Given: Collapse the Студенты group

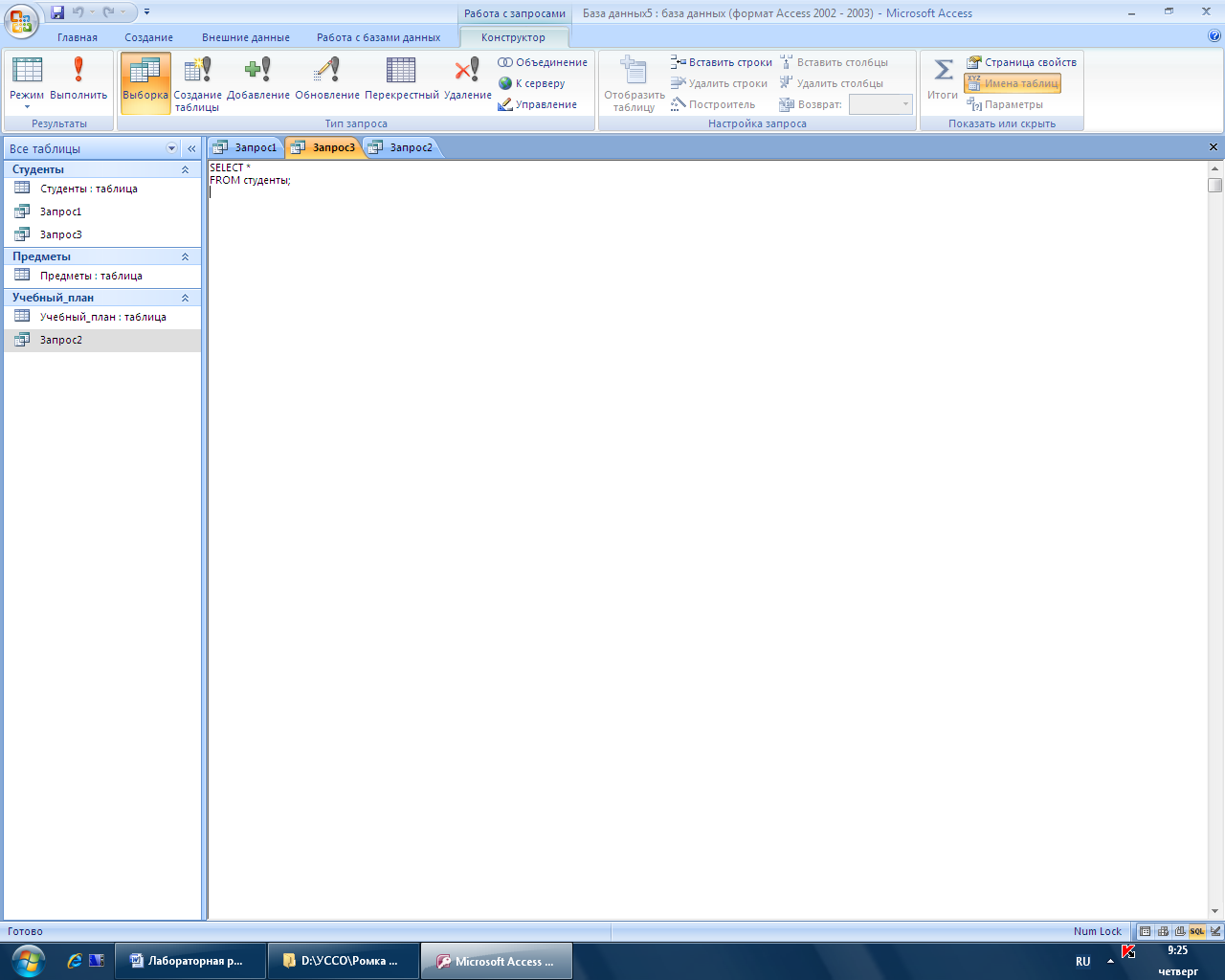Looking at the screenshot, I should tap(185, 169).
